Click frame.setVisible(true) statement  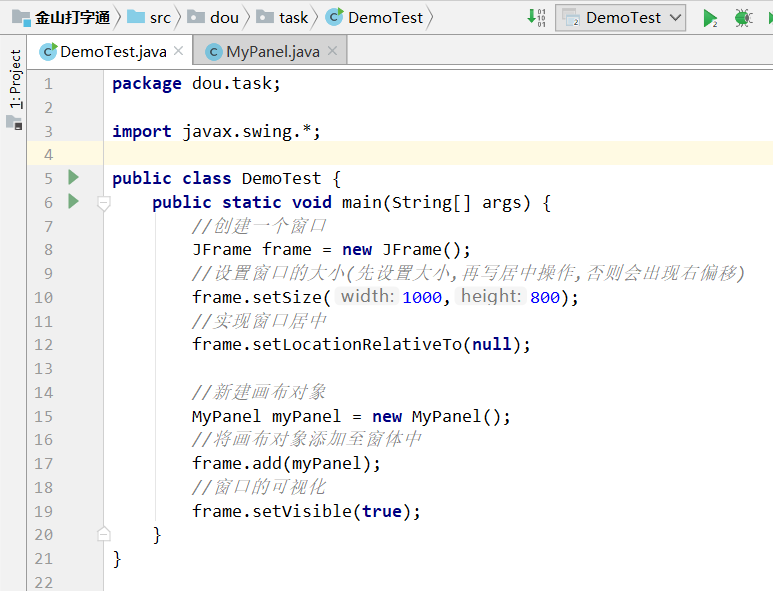point(306,512)
